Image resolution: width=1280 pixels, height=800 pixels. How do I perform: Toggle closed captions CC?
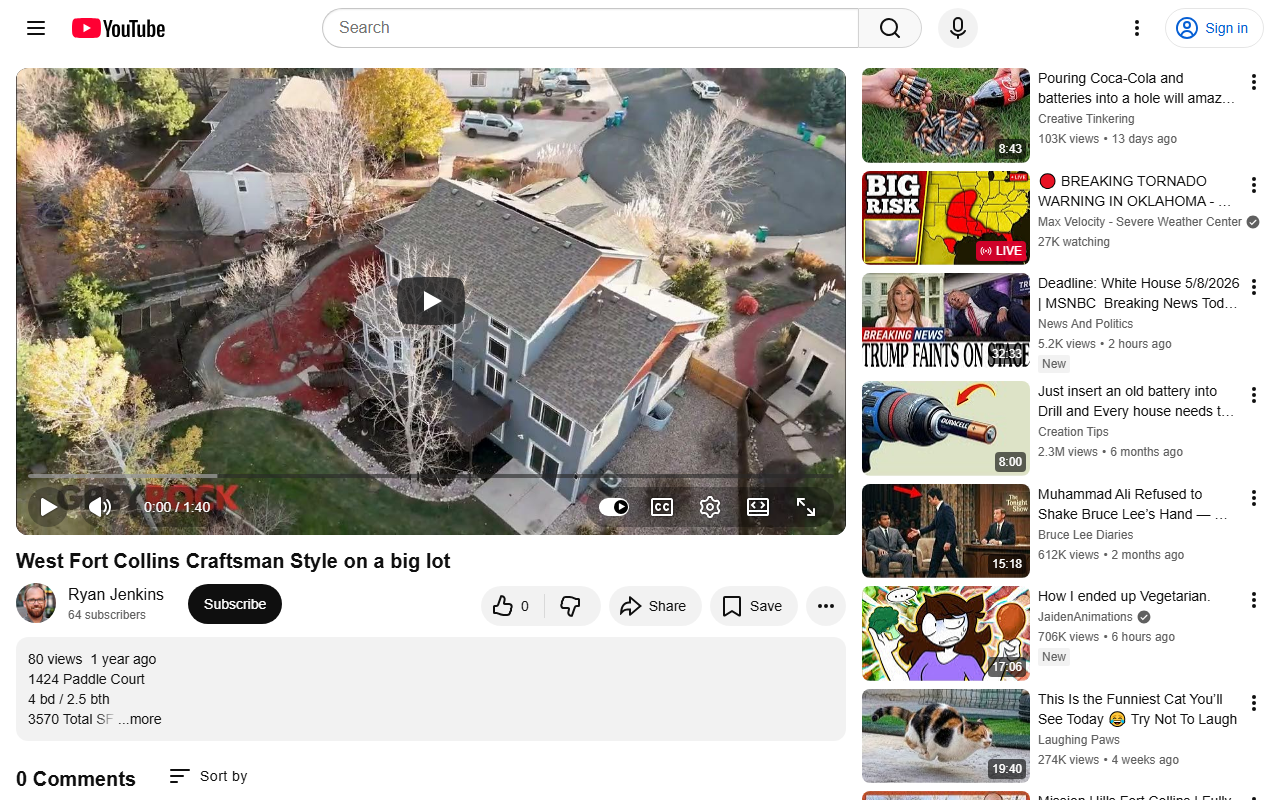[x=662, y=507]
